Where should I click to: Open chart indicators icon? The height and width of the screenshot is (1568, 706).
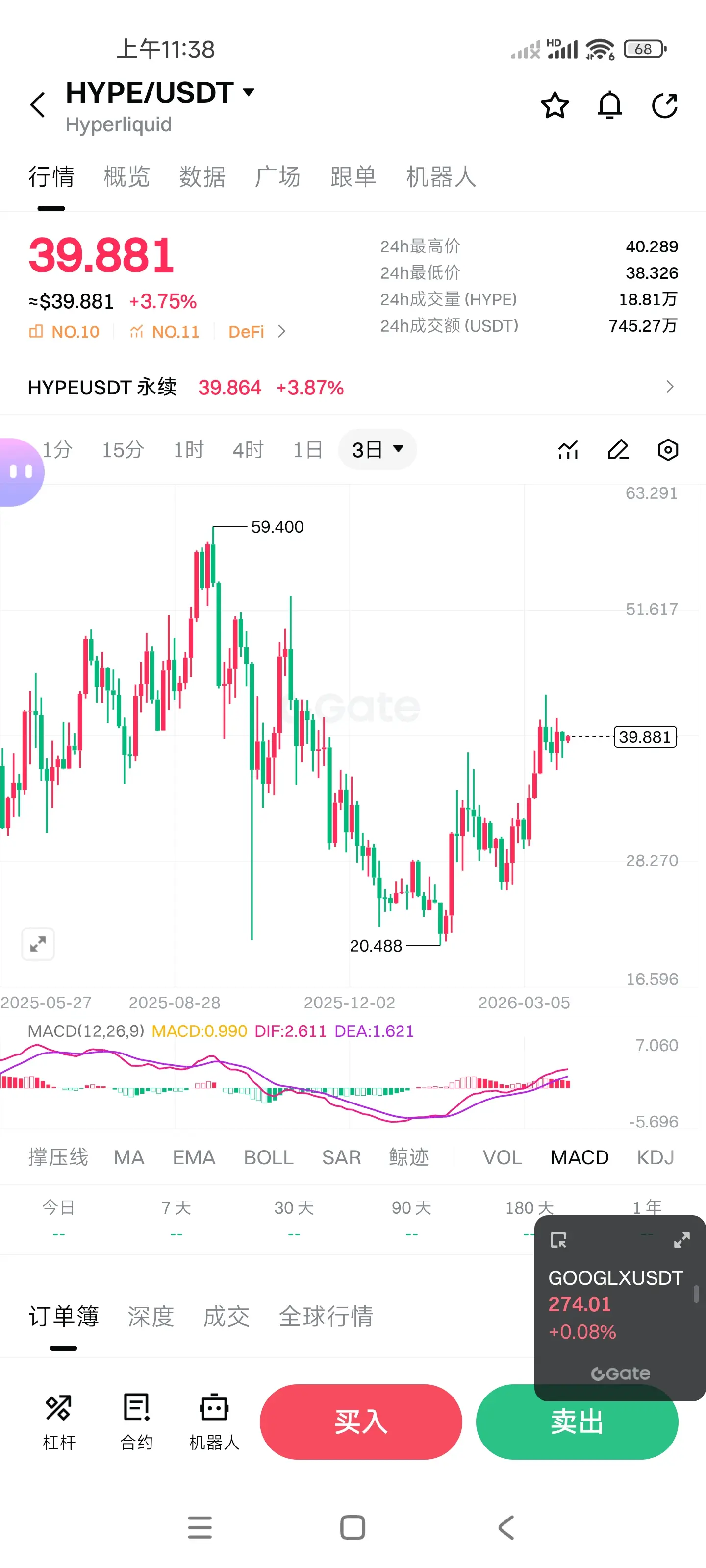pyautogui.click(x=568, y=450)
